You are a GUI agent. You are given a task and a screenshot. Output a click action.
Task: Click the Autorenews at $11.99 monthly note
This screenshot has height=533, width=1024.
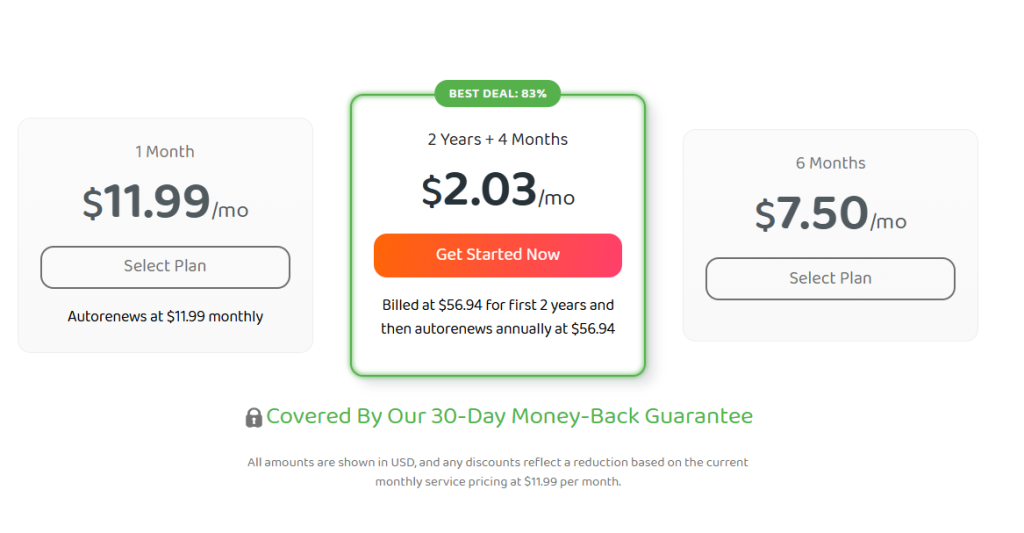click(x=165, y=317)
